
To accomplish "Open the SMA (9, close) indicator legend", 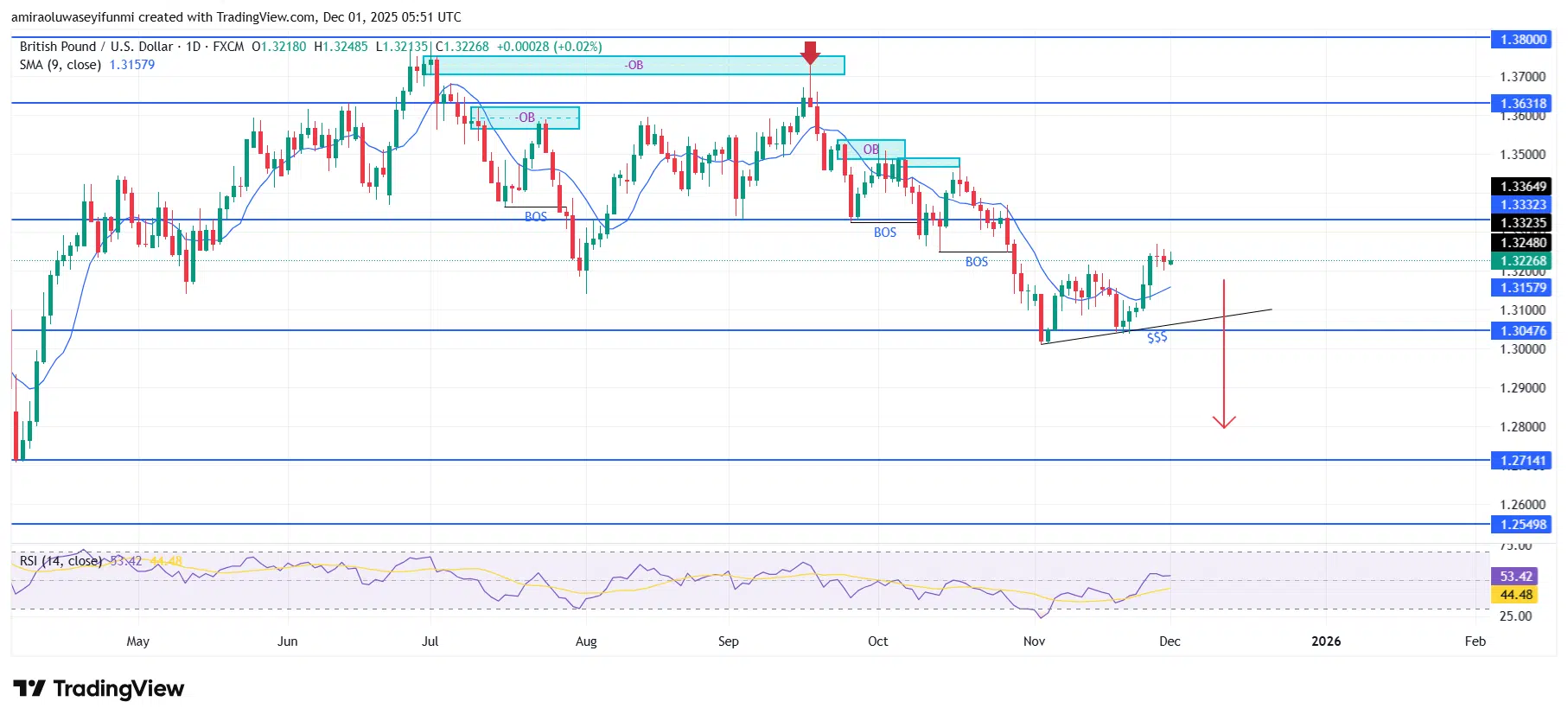I will (x=61, y=65).
